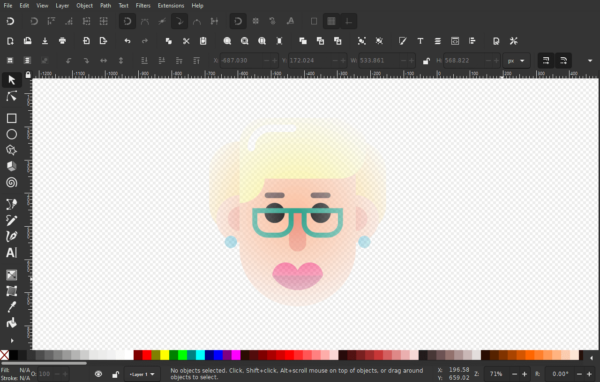The width and height of the screenshot is (600, 382).
Task: Click the New document icon
Action: pos(10,41)
